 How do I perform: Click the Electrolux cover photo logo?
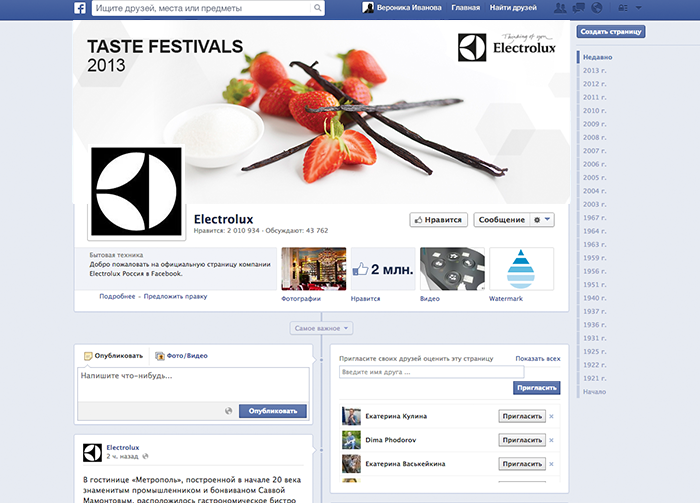point(507,46)
